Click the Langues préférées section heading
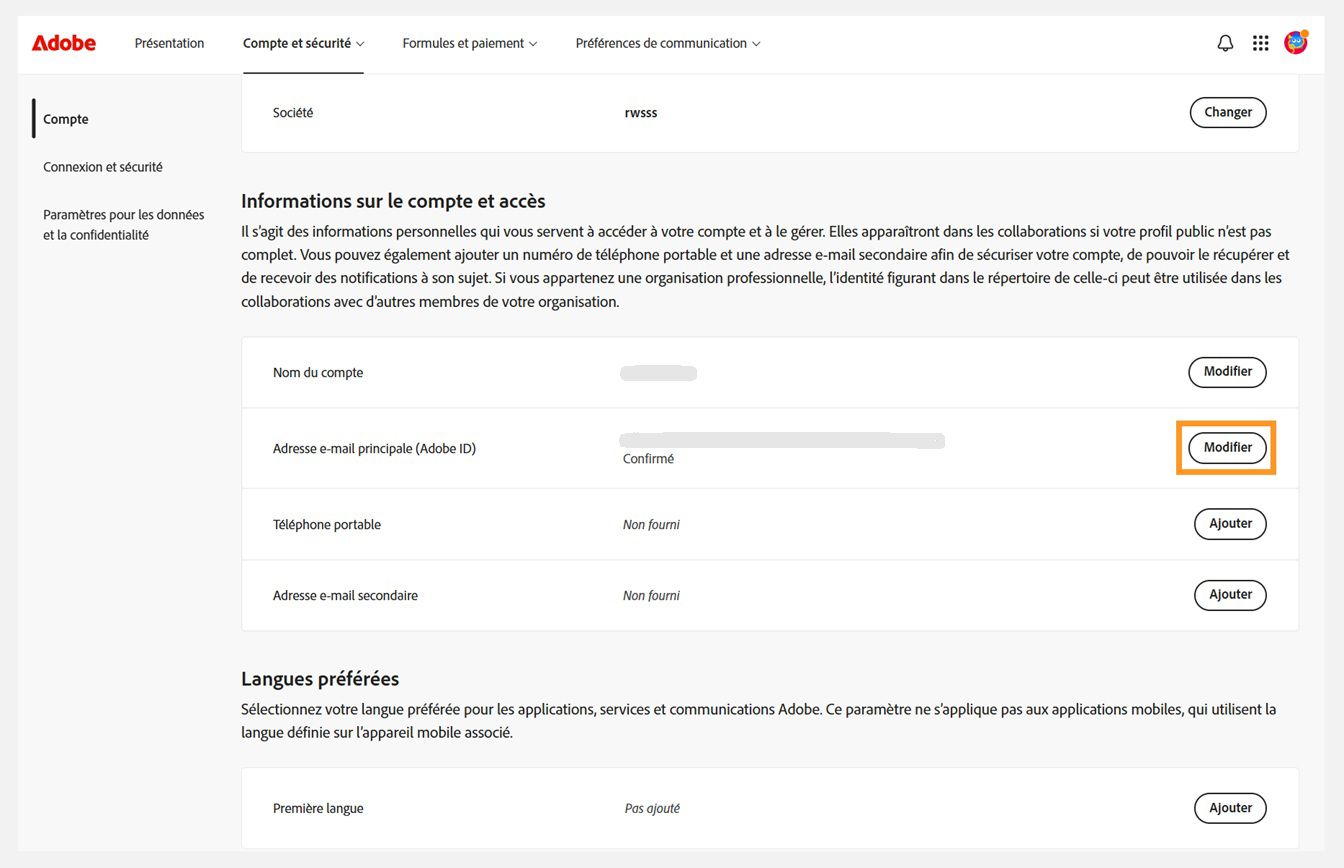This screenshot has width=1344, height=868. click(x=319, y=678)
